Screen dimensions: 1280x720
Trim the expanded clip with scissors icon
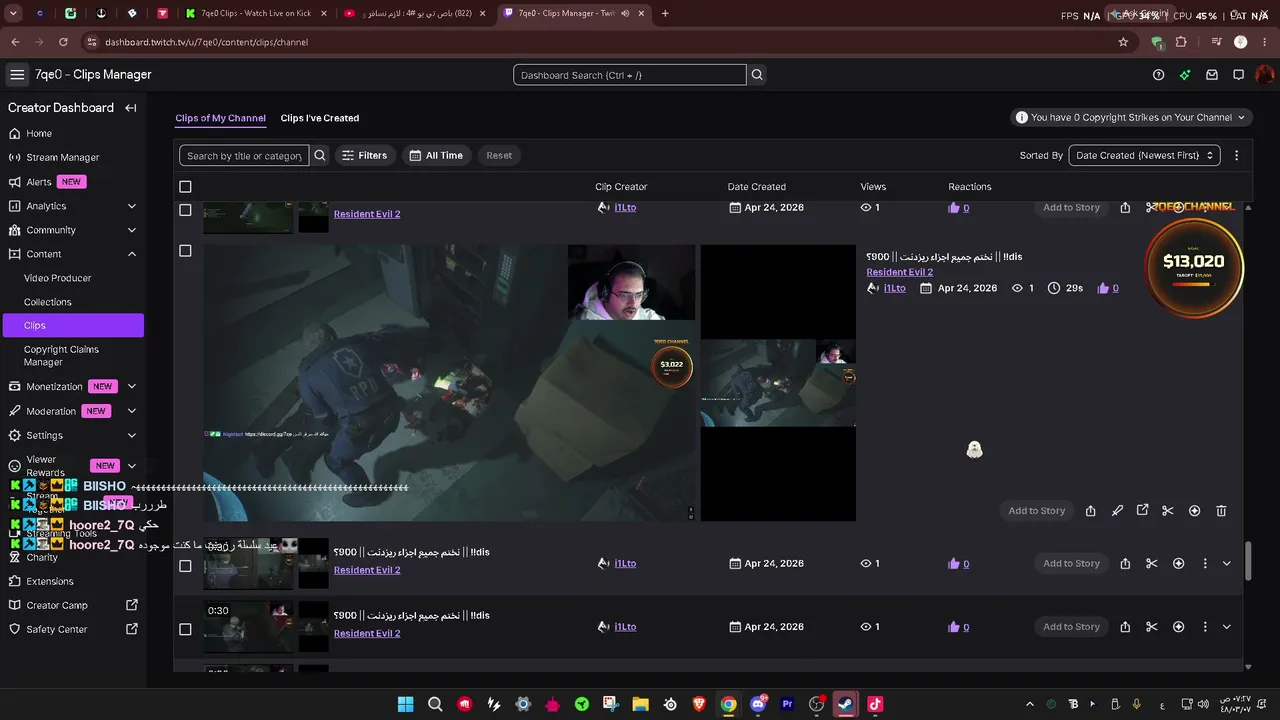click(x=1167, y=511)
